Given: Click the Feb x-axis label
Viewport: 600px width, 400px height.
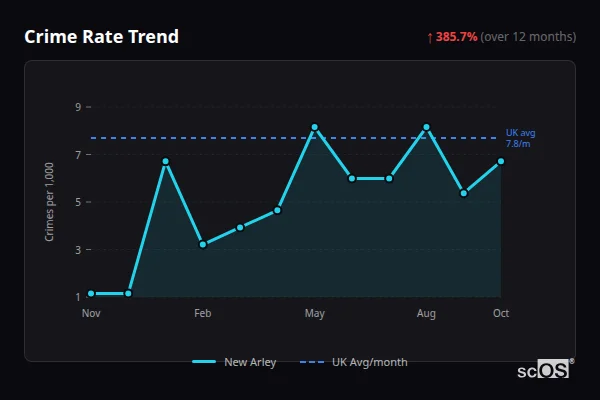Looking at the screenshot, I should 203,313.
